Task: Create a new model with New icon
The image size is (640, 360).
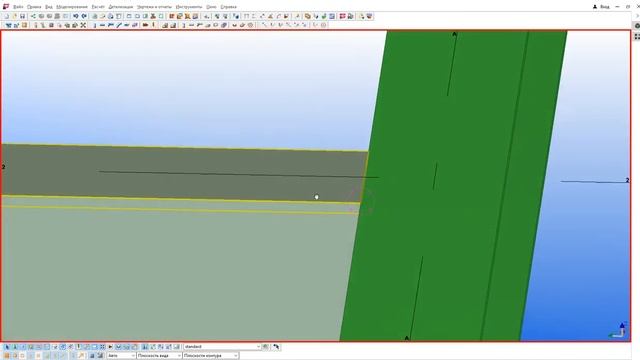Action: coord(7,16)
